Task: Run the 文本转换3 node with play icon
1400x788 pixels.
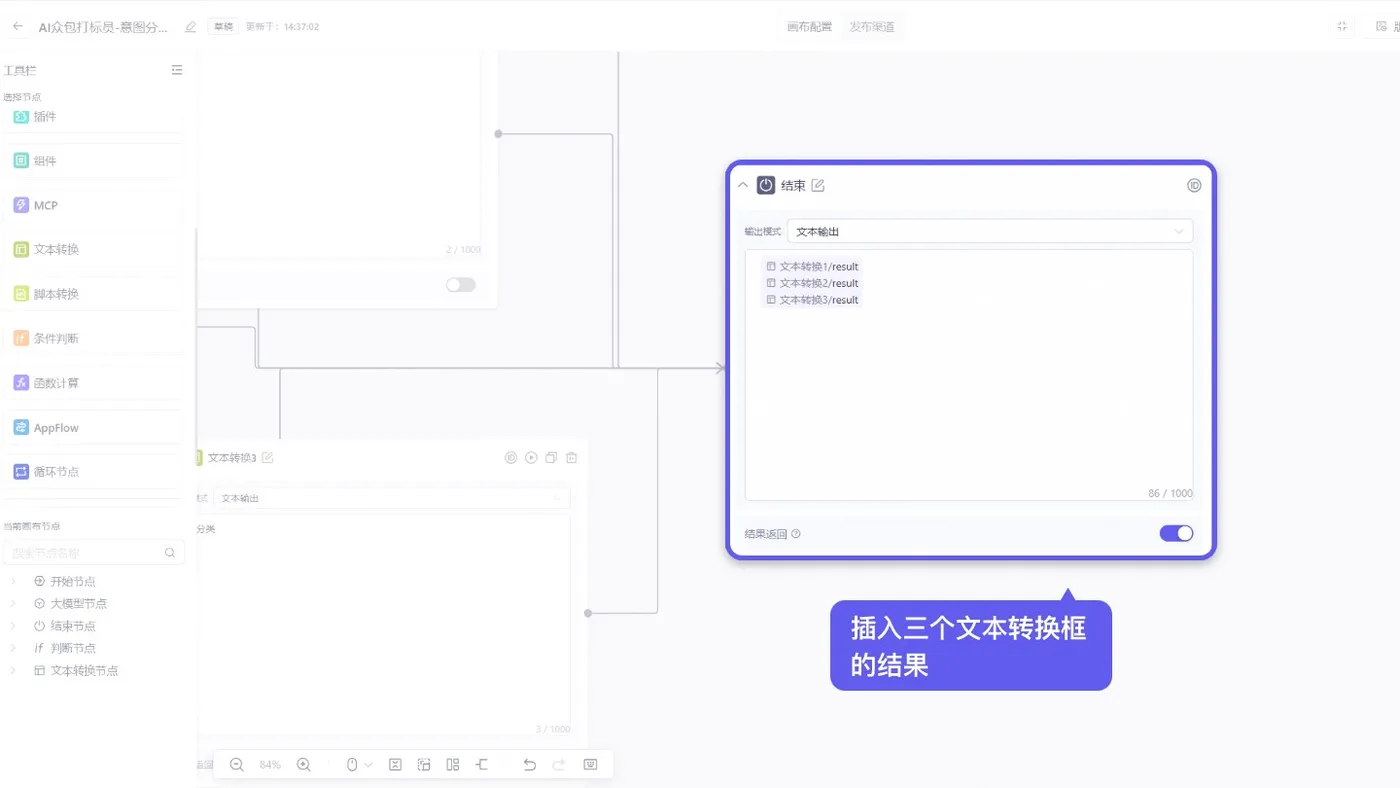Action: [531, 458]
